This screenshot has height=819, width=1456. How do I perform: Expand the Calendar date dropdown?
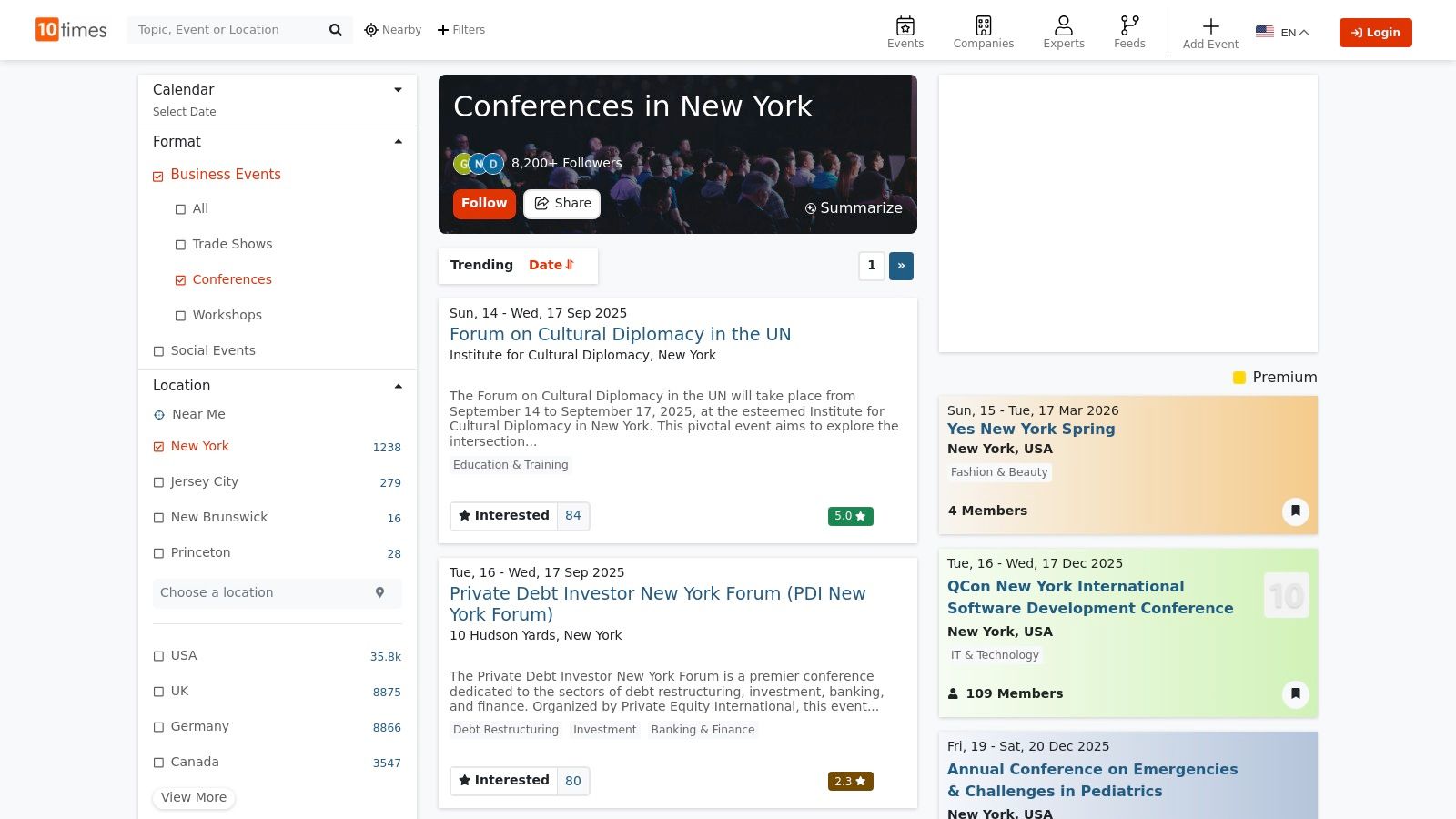398,90
